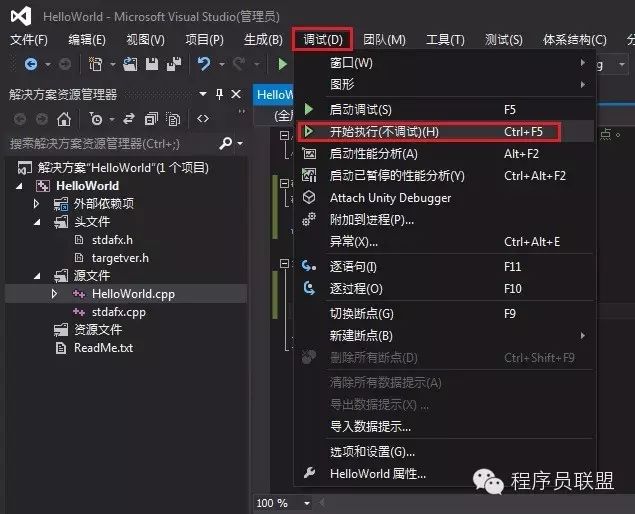635x514 pixels.
Task: Click the search magnifier in Solution Explorer
Action: pyautogui.click(x=226, y=143)
